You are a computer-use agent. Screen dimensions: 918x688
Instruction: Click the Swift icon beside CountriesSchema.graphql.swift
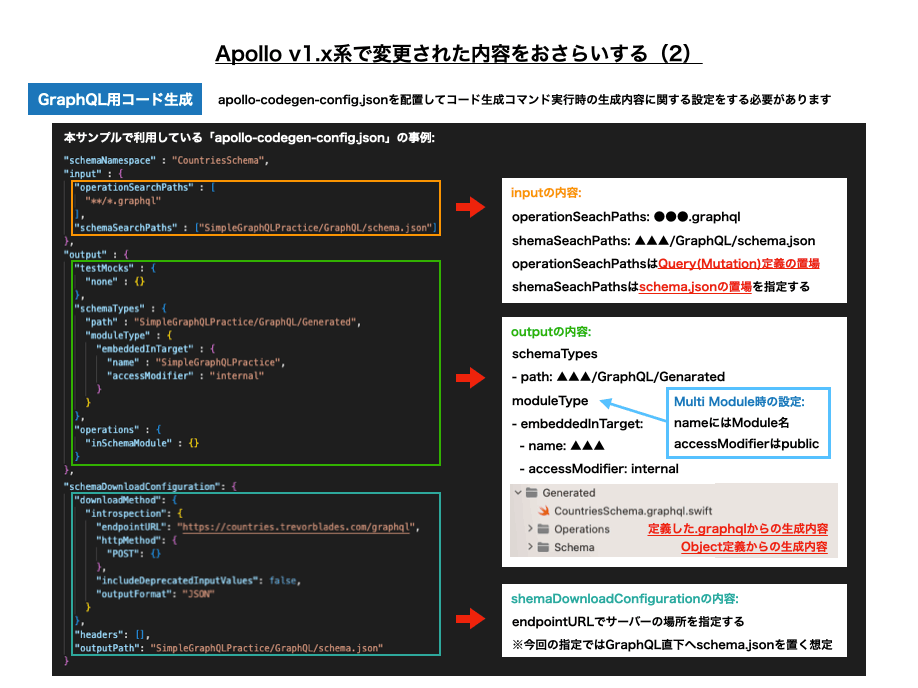[544, 511]
